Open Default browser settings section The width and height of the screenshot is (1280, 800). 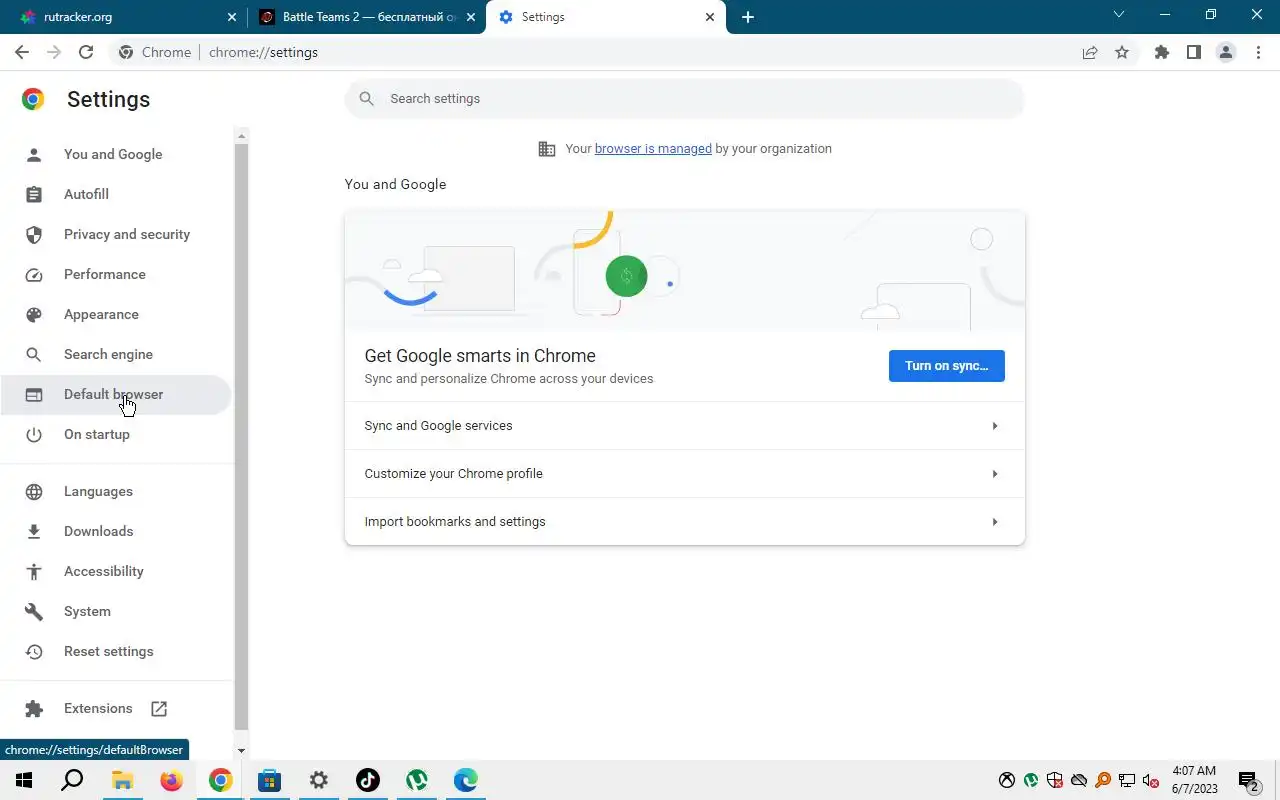click(115, 394)
